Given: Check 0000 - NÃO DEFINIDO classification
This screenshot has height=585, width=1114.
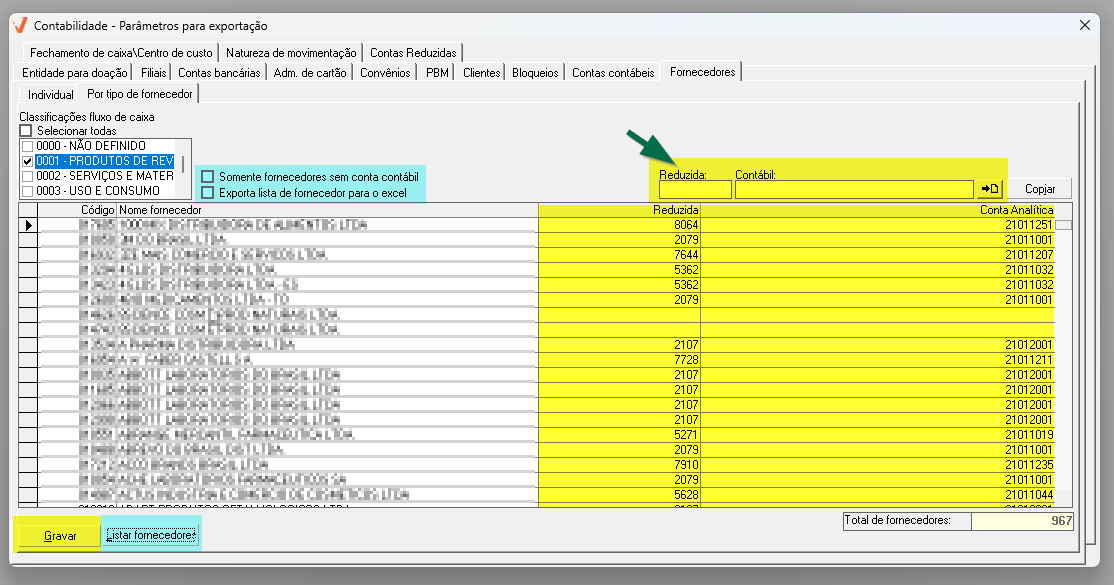Looking at the screenshot, I should (28, 146).
